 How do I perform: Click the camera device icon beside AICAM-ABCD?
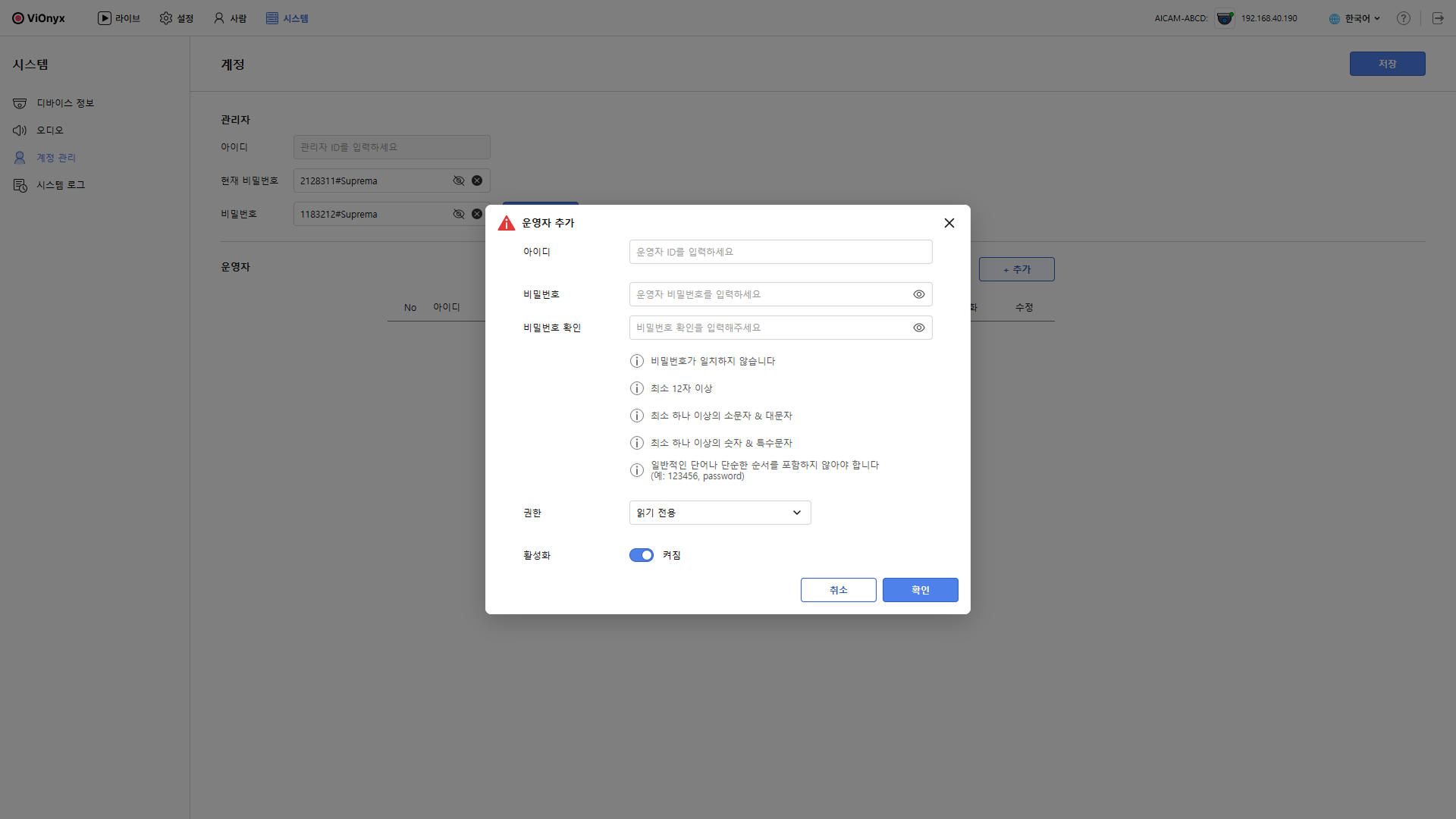coord(1225,18)
